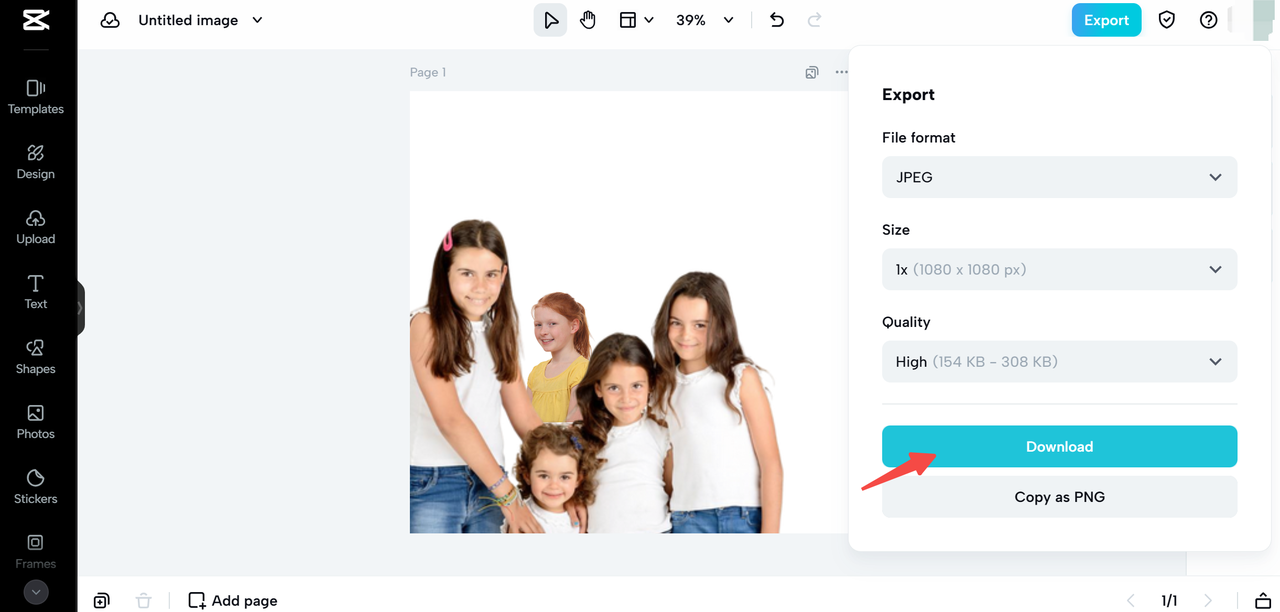Viewport: 1280px width, 612px height.
Task: Open the Size 1x dropdown
Action: click(1059, 269)
